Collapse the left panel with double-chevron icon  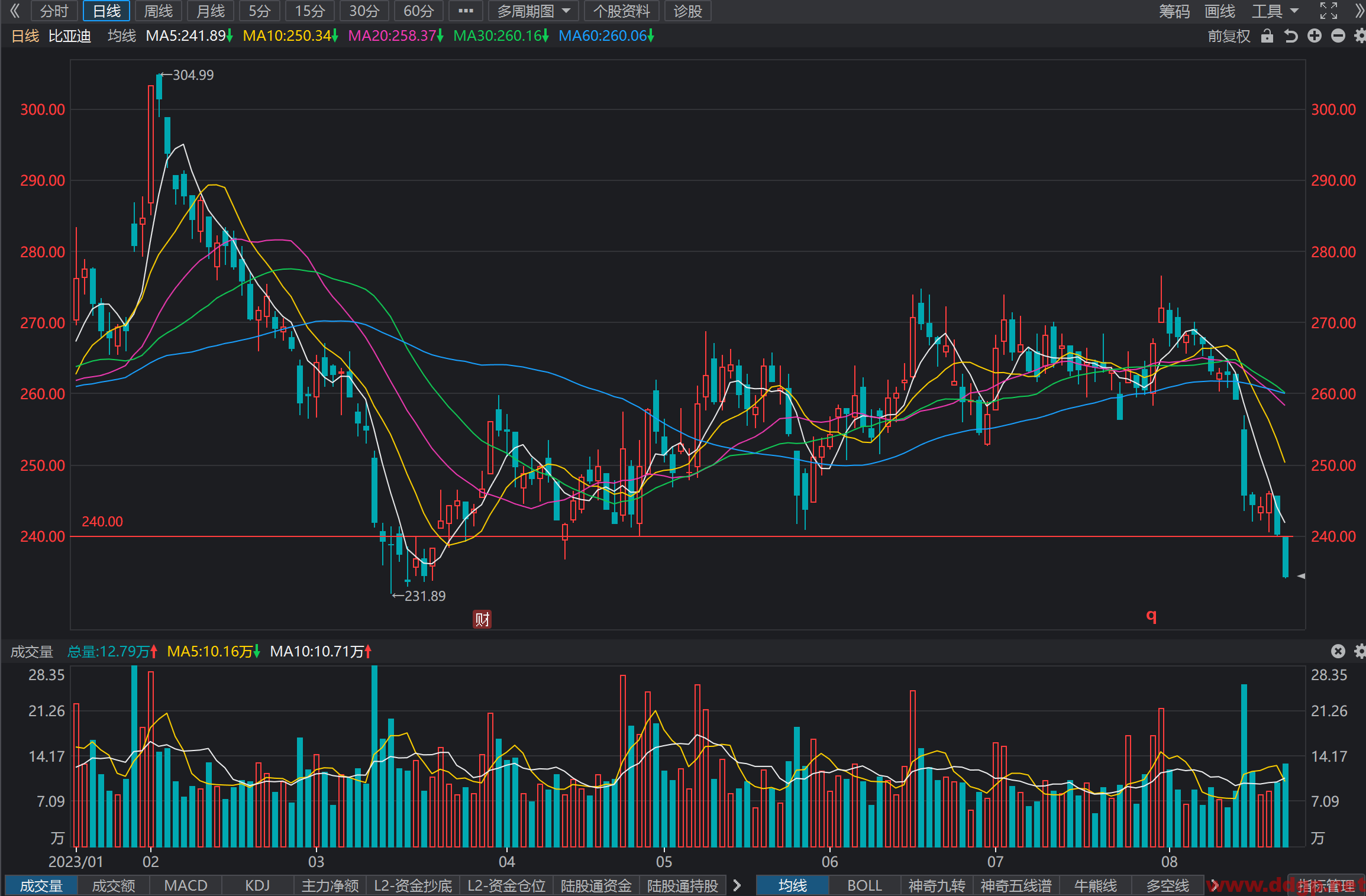(x=14, y=11)
